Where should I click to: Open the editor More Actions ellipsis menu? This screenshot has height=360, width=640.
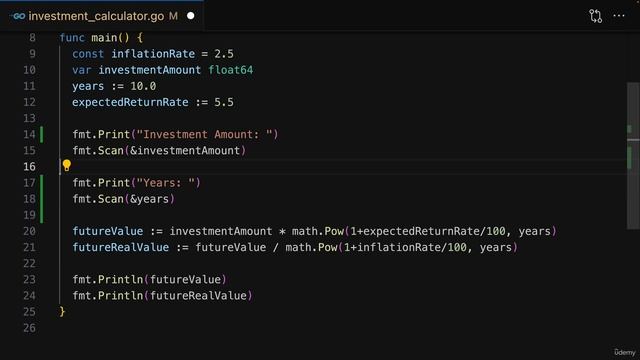coord(619,16)
